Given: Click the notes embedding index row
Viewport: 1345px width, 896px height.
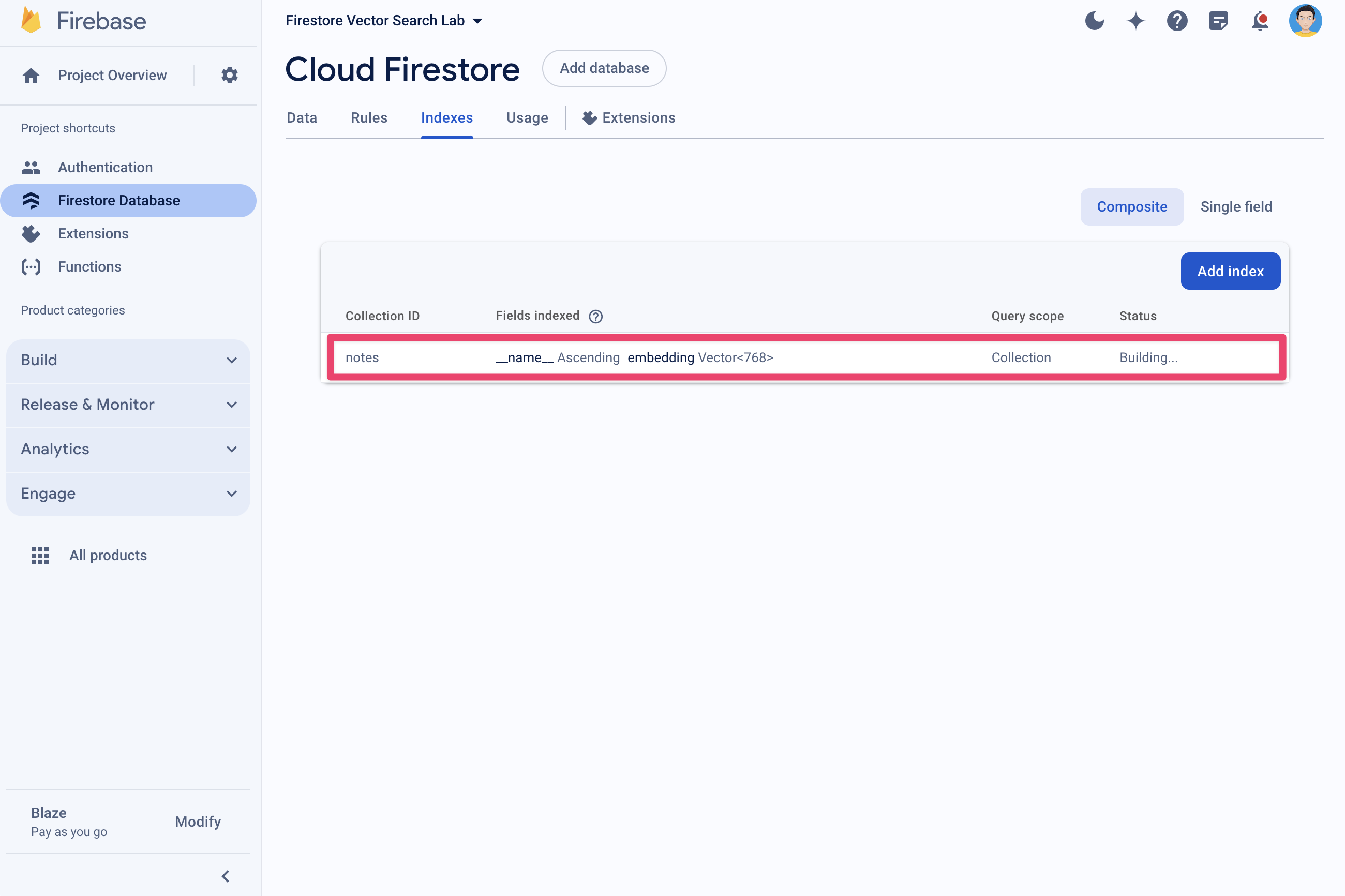Looking at the screenshot, I should click(801, 357).
